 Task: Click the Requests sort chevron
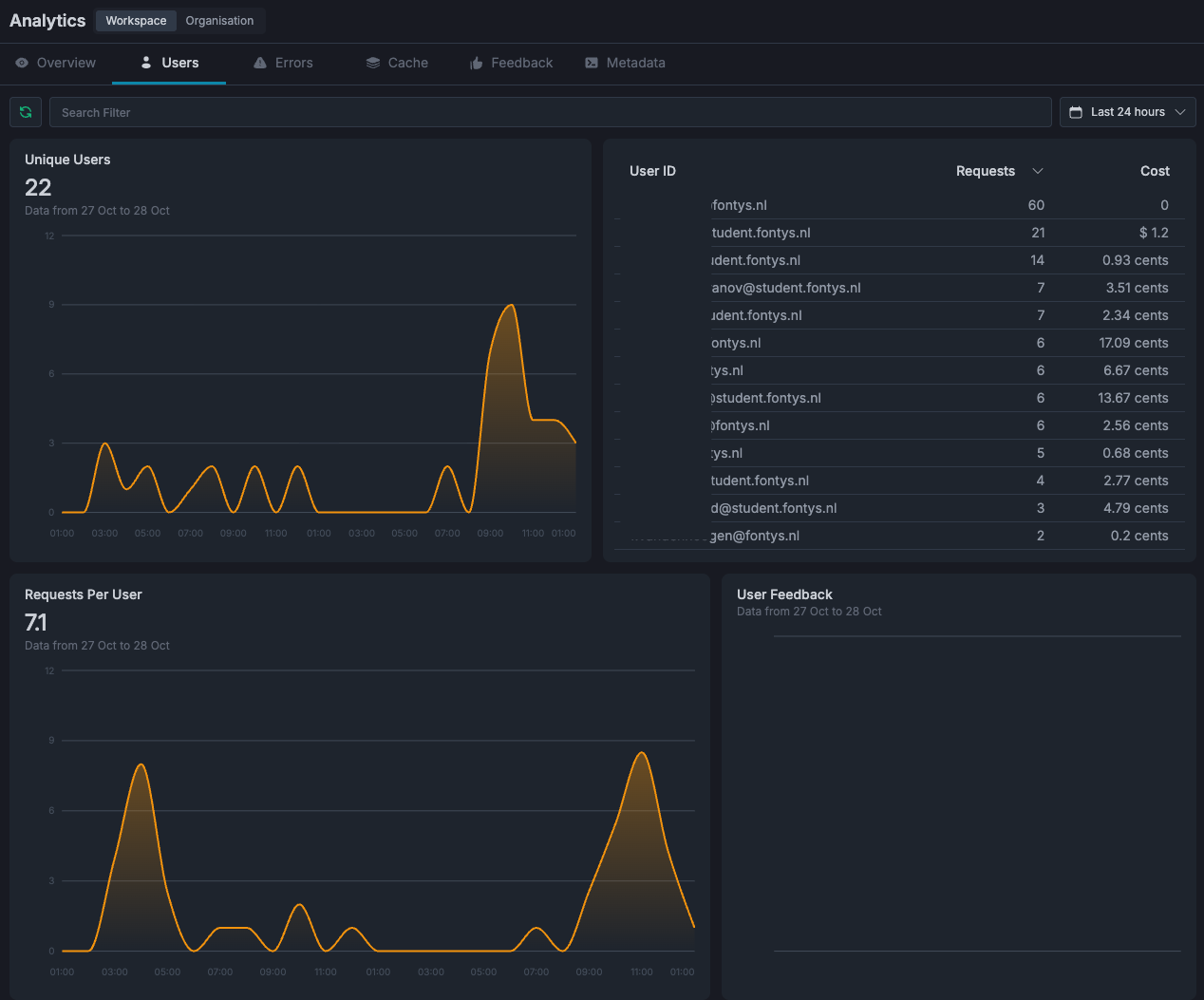[1038, 171]
